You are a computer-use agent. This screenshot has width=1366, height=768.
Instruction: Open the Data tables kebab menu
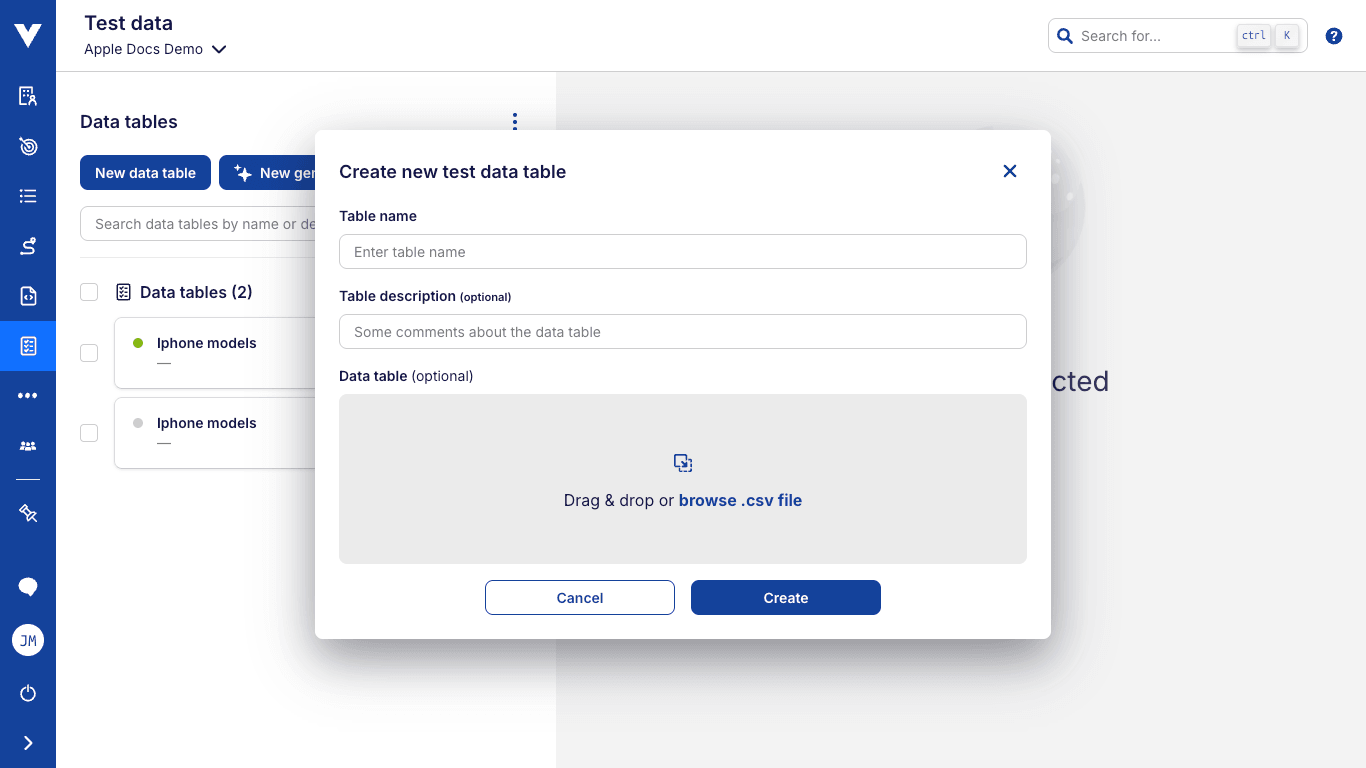[x=514, y=121]
